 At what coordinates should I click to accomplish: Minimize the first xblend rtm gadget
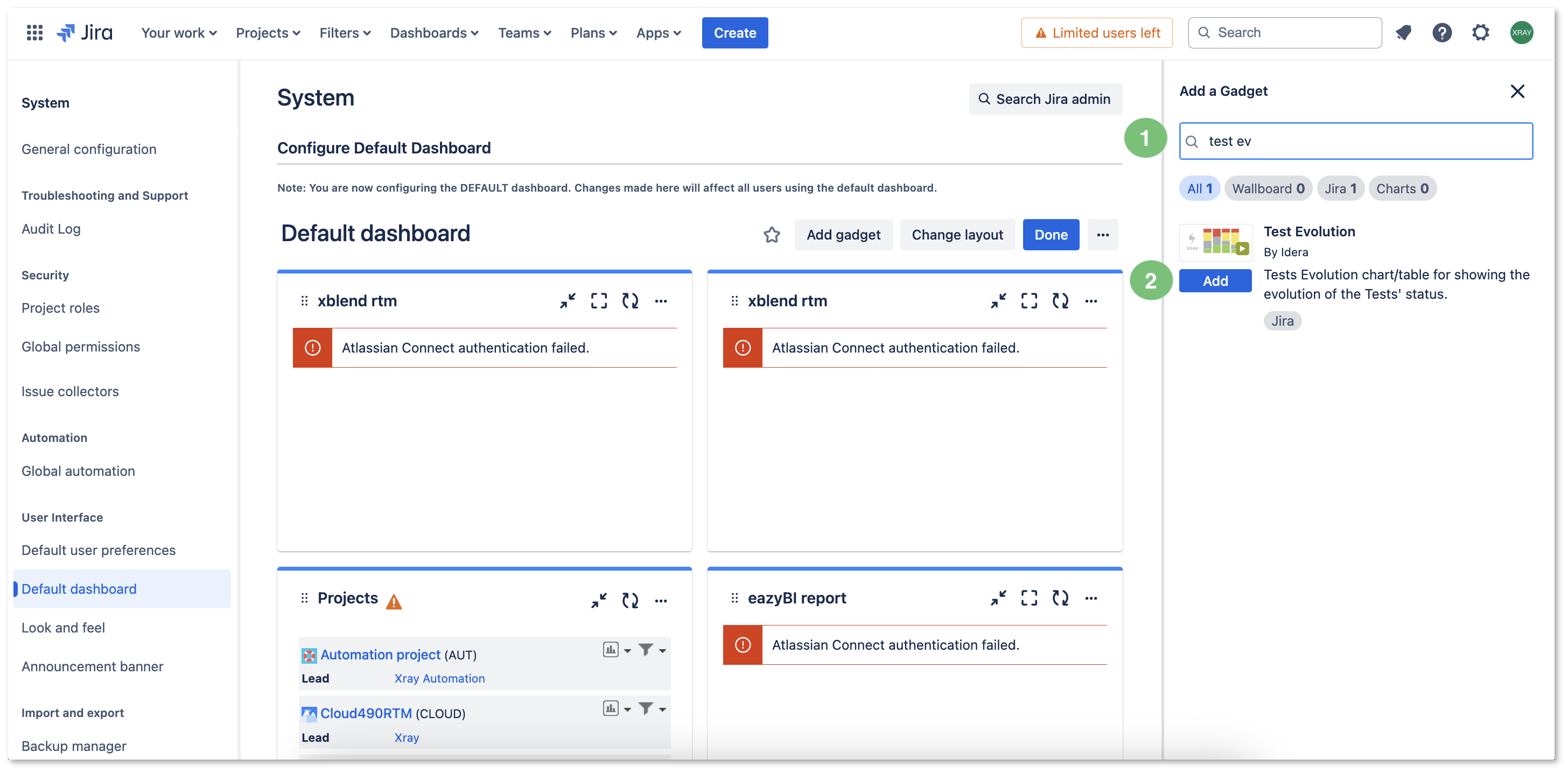(x=568, y=301)
